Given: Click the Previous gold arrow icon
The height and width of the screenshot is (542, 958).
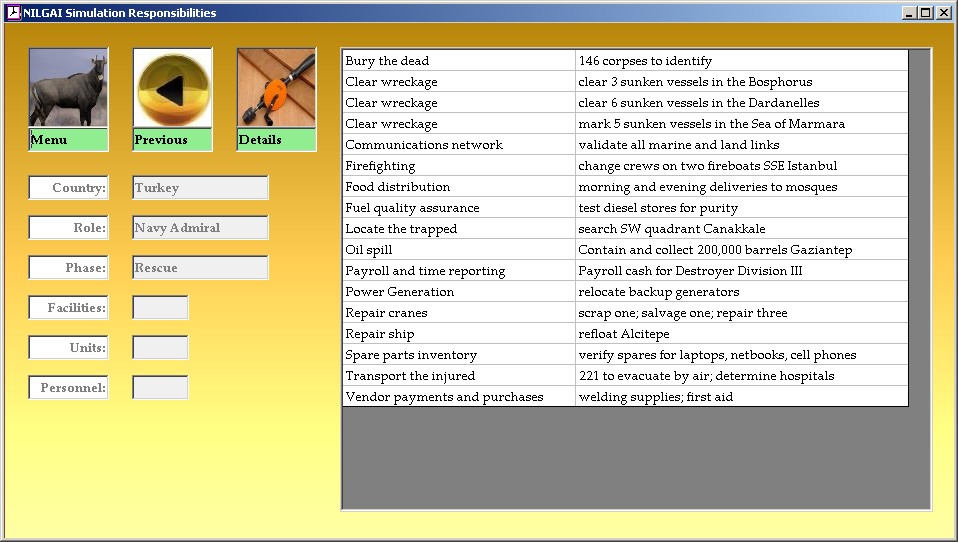Looking at the screenshot, I should (x=172, y=88).
